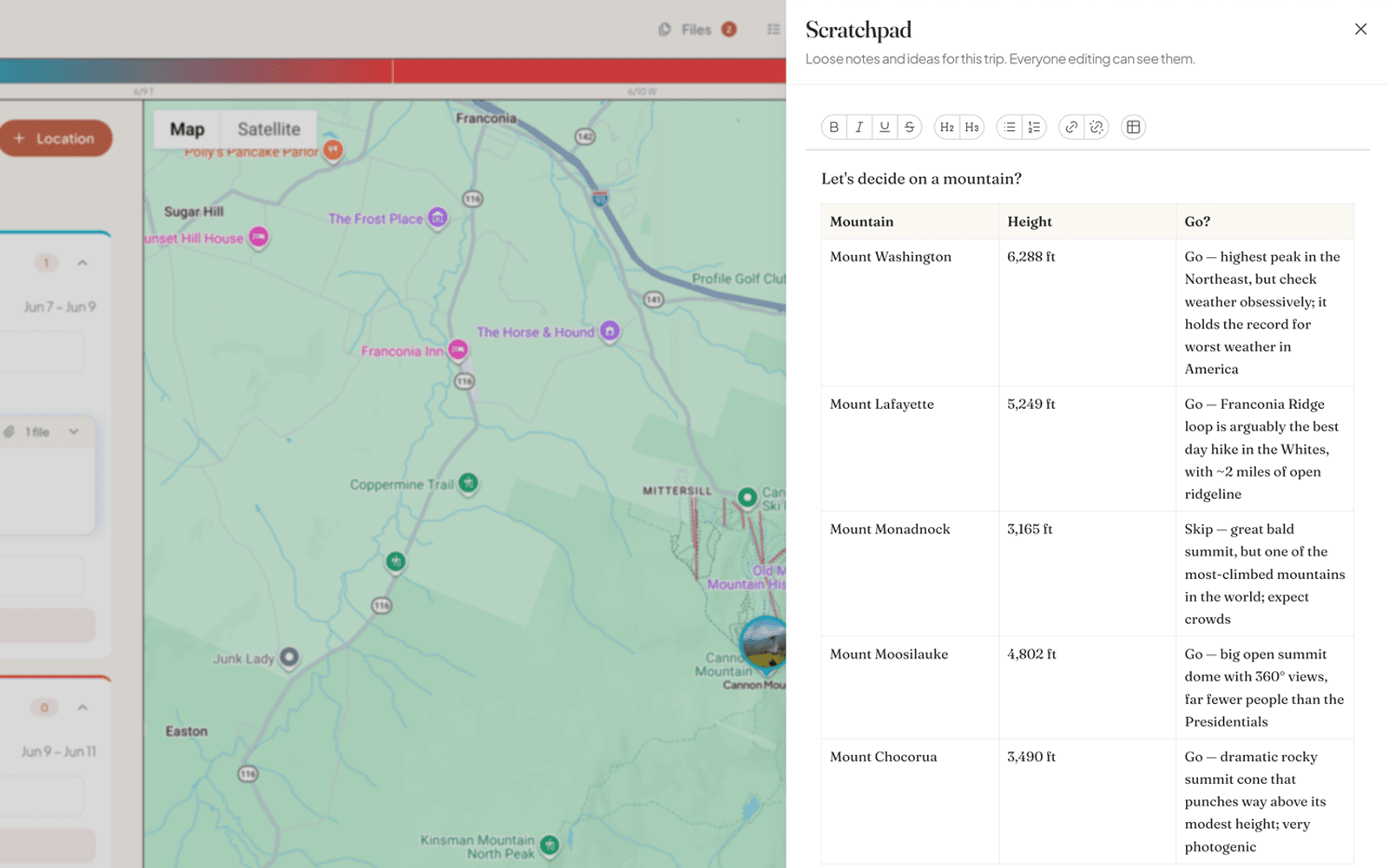Click the Mount Washington cell
Image resolution: width=1389 pixels, height=868 pixels.
pyautogui.click(x=910, y=312)
